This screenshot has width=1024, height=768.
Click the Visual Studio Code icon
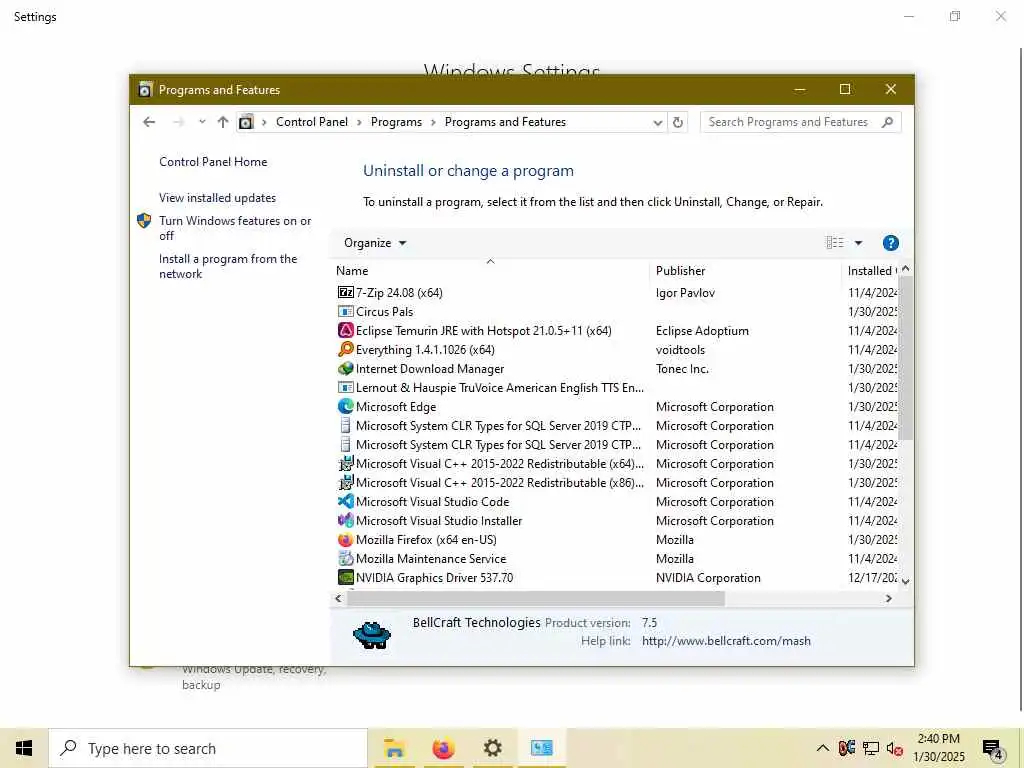coord(345,502)
